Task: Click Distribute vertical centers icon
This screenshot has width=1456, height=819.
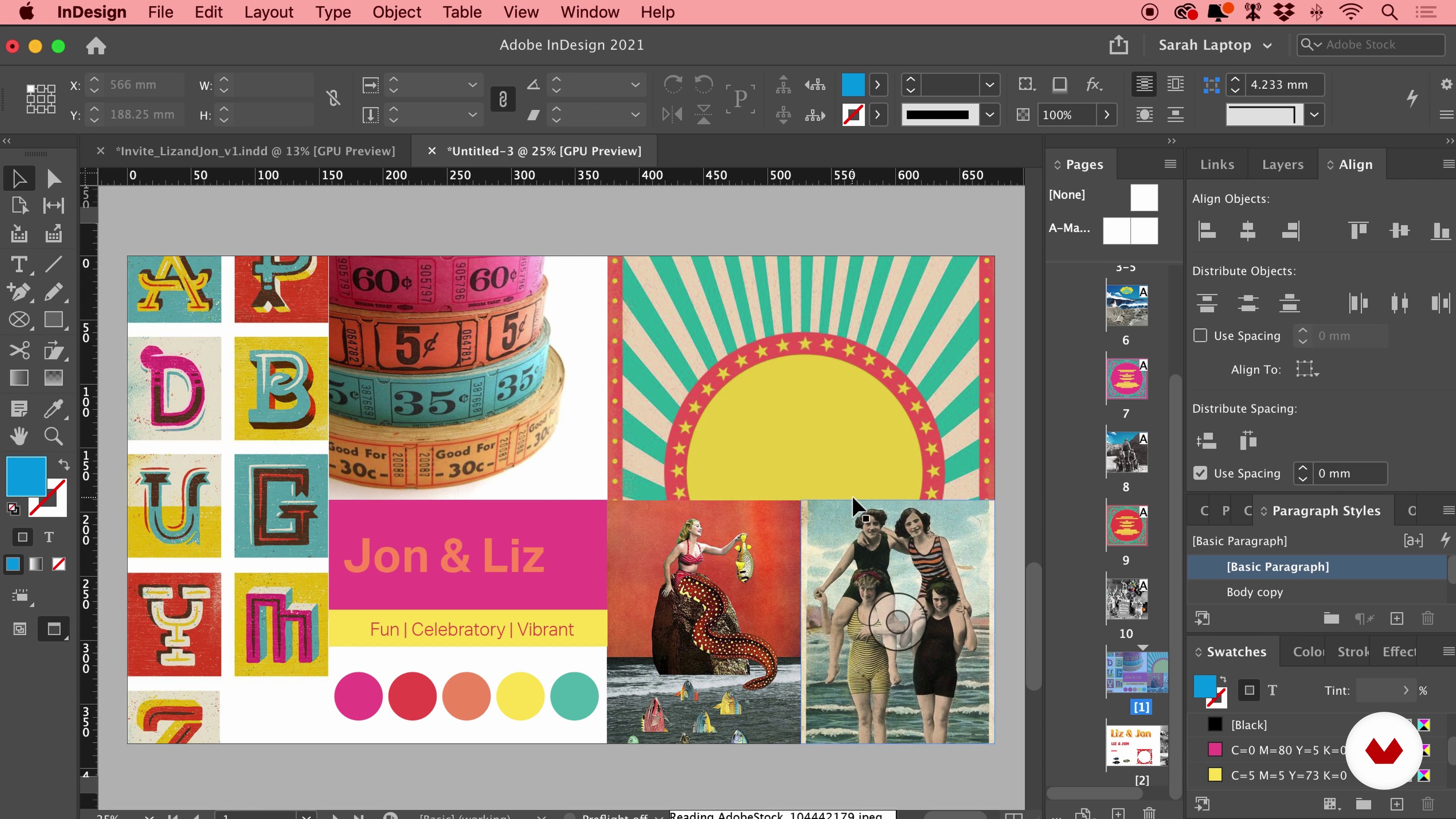Action: tap(1247, 303)
